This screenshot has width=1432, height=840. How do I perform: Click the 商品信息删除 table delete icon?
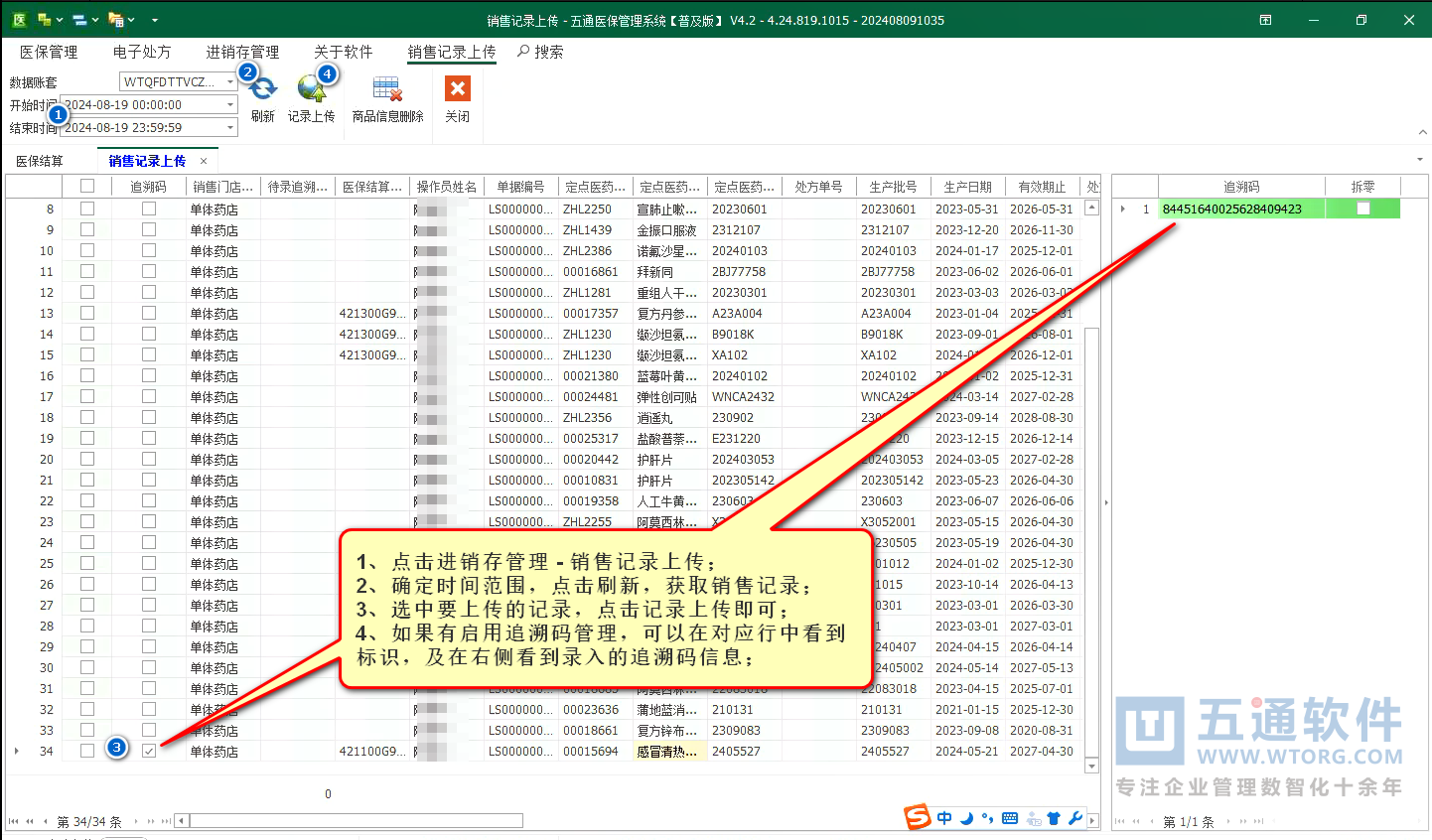387,89
